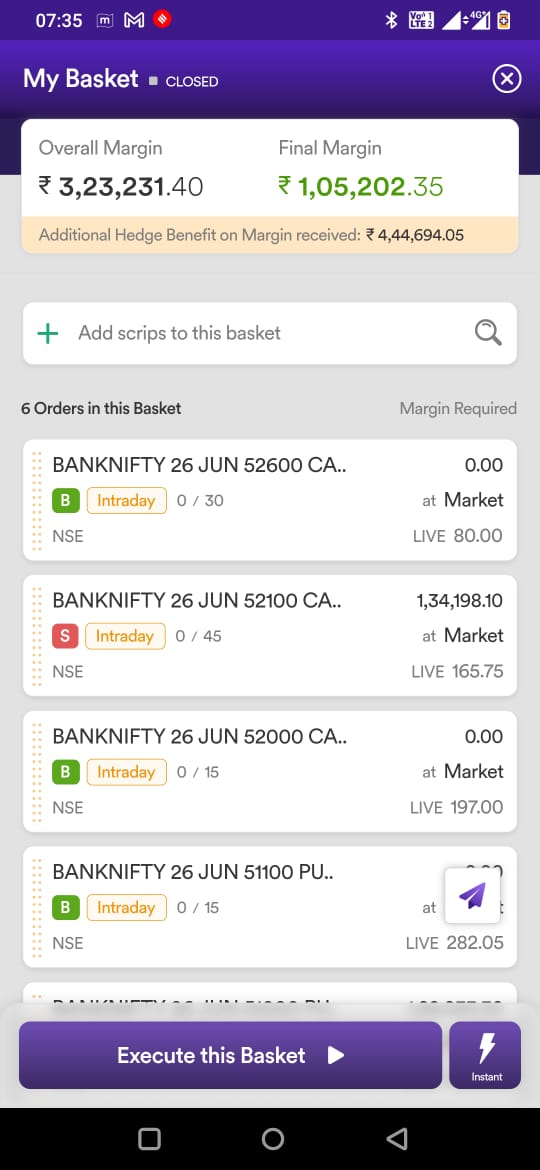Tap Add scripts to this basket field
Image resolution: width=540 pixels, height=1170 pixels.
click(269, 334)
